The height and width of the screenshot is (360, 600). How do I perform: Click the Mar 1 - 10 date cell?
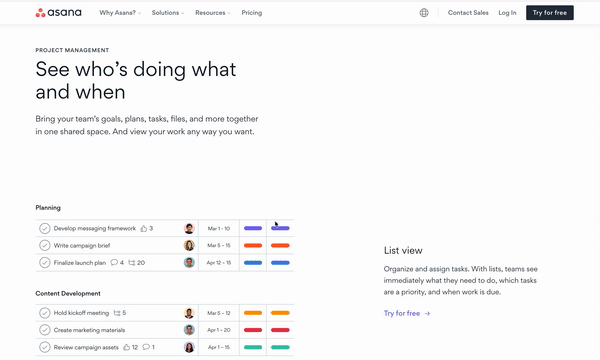[x=219, y=228]
